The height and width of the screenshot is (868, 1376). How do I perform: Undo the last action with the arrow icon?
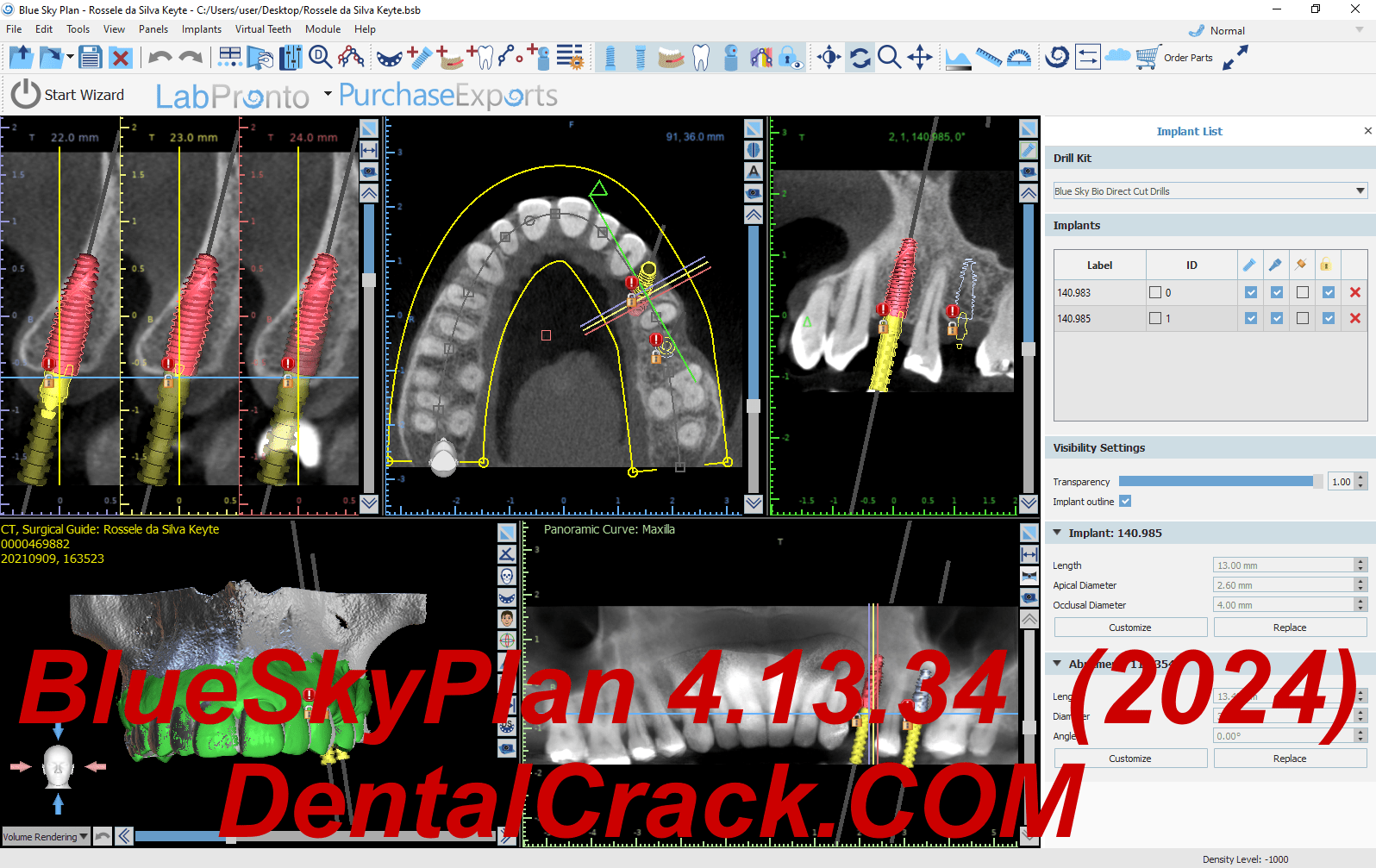coord(159,58)
